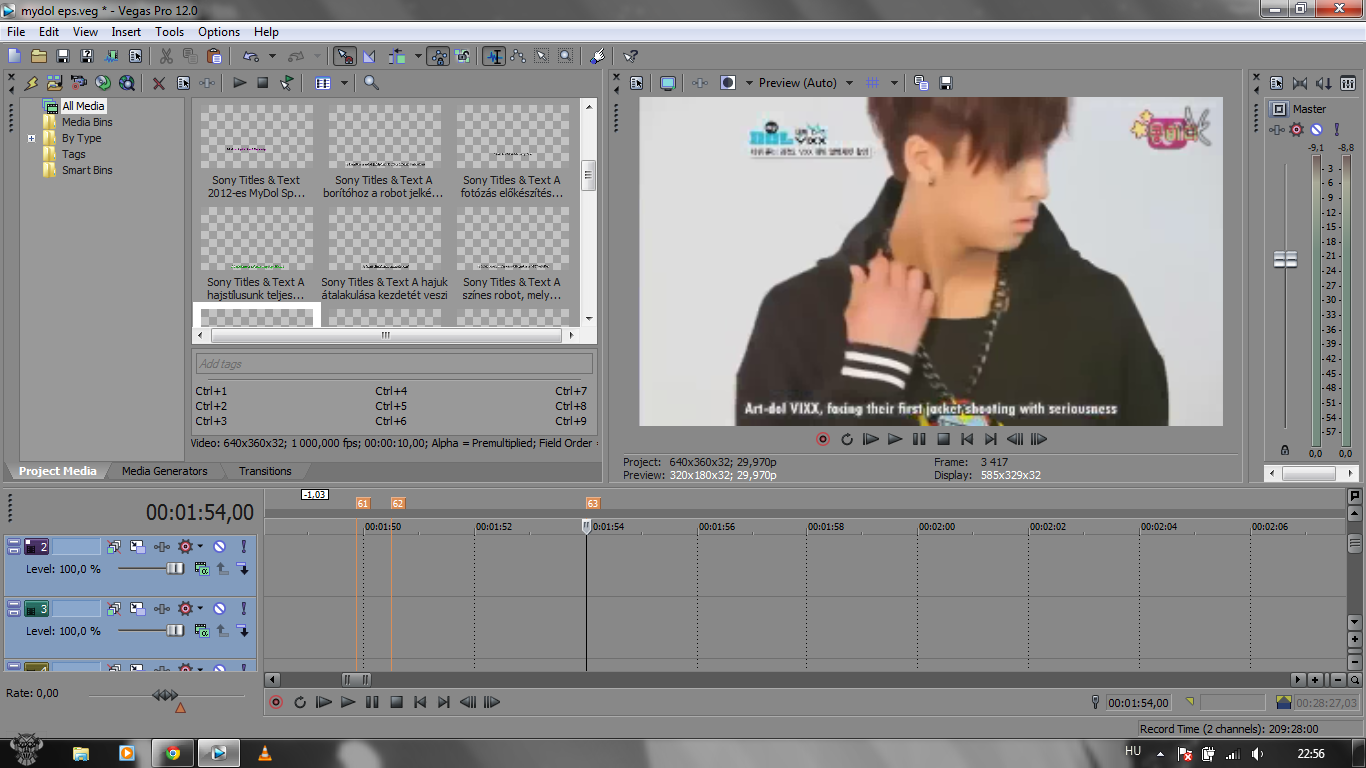
Task: Click track 2 Level slider handle
Action: [x=175, y=569]
